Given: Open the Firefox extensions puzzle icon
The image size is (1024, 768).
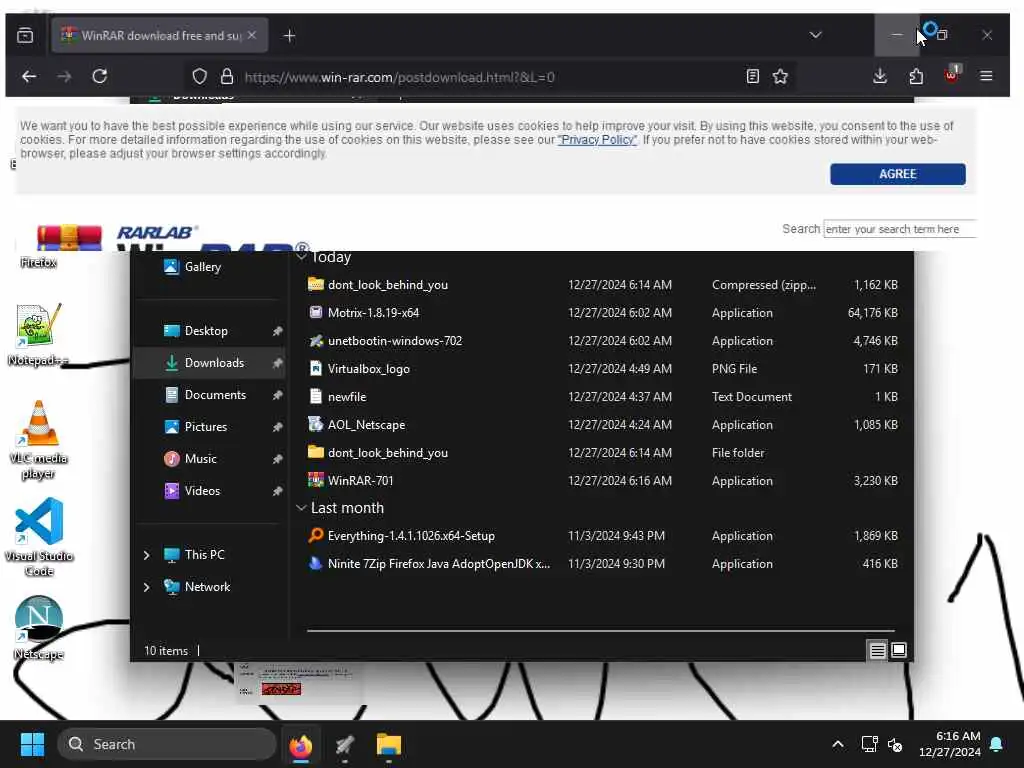Looking at the screenshot, I should coord(916,76).
